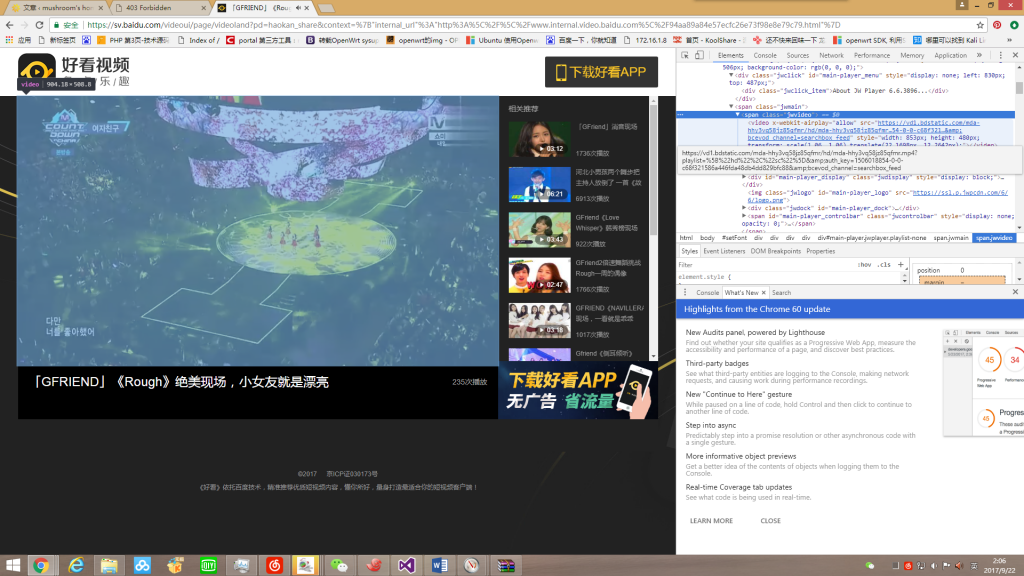Open Windows Start button
Viewport: 1024px width, 576px height.
click(x=12, y=566)
